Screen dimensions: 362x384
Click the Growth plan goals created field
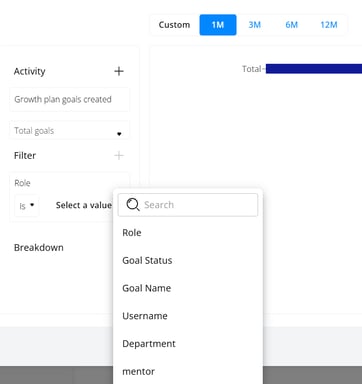pos(69,99)
